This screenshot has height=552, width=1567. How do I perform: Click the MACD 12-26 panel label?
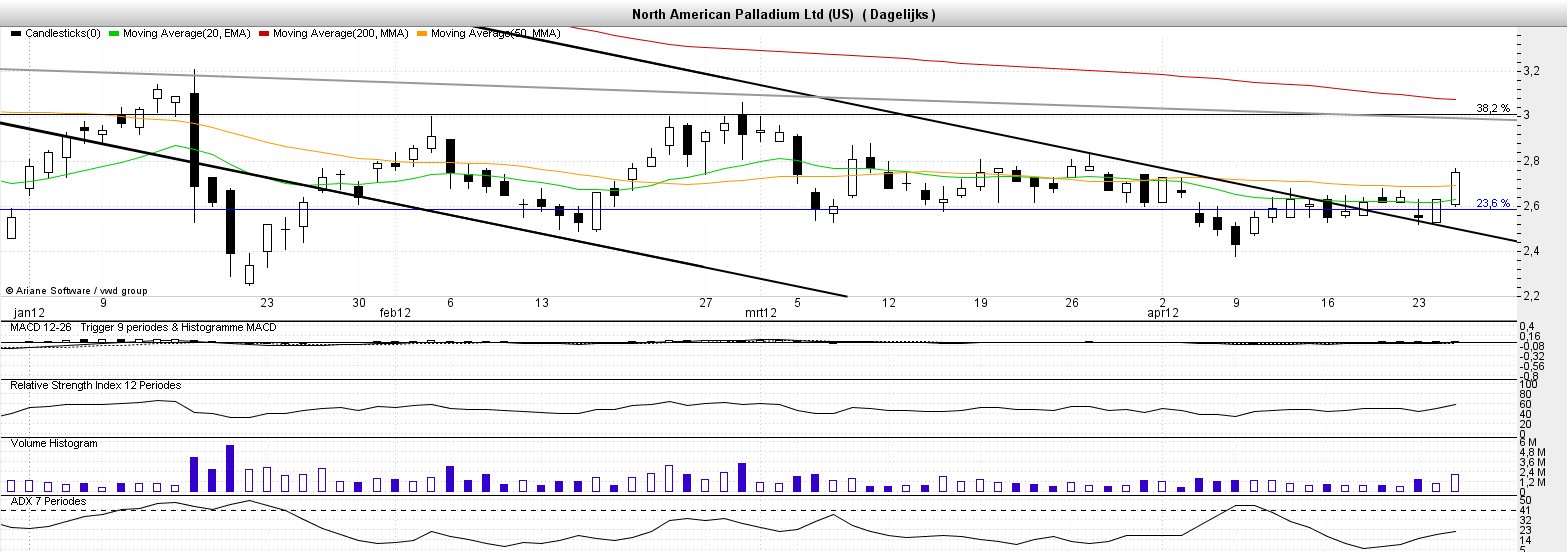coord(39,328)
